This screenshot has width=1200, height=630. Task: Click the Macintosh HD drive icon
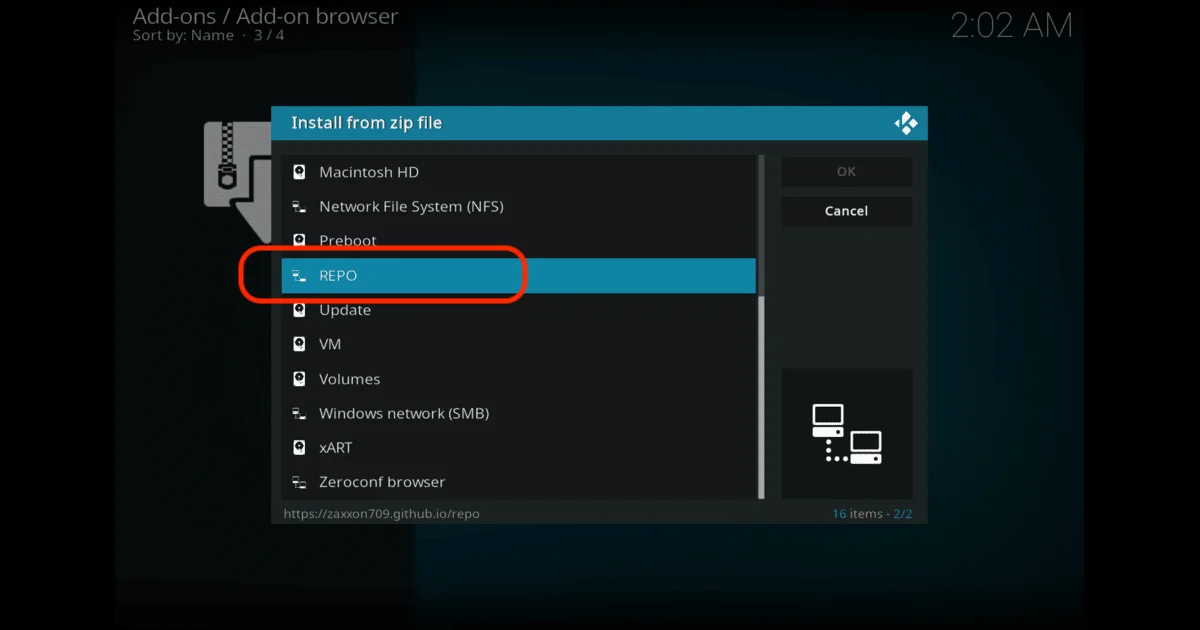(x=299, y=171)
